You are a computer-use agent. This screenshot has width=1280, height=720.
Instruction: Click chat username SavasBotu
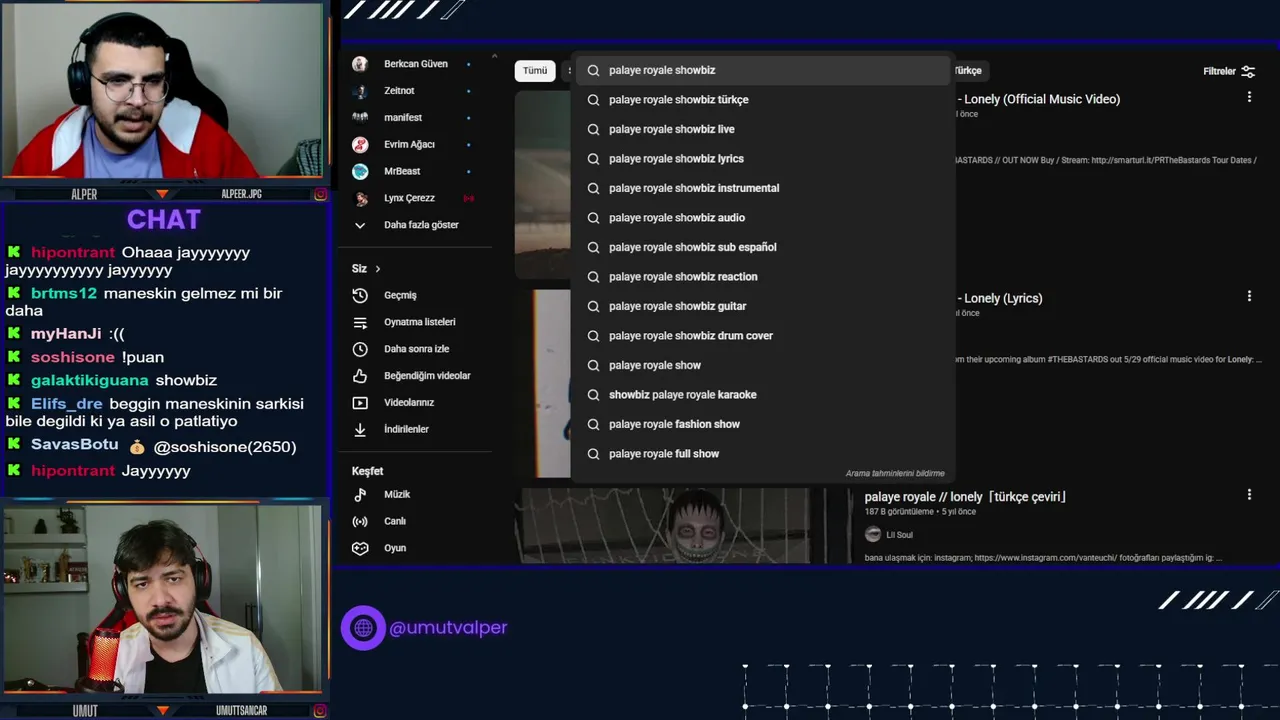click(x=74, y=445)
